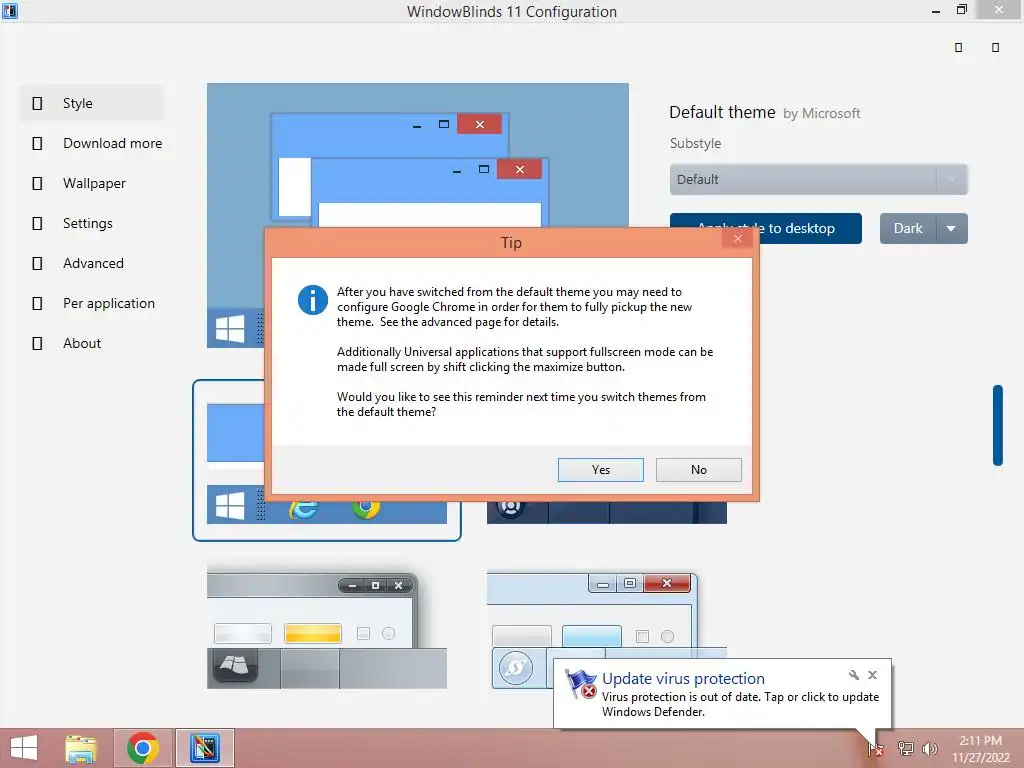This screenshot has width=1024, height=768.
Task: Open File Explorer from the taskbar
Action: (81, 748)
